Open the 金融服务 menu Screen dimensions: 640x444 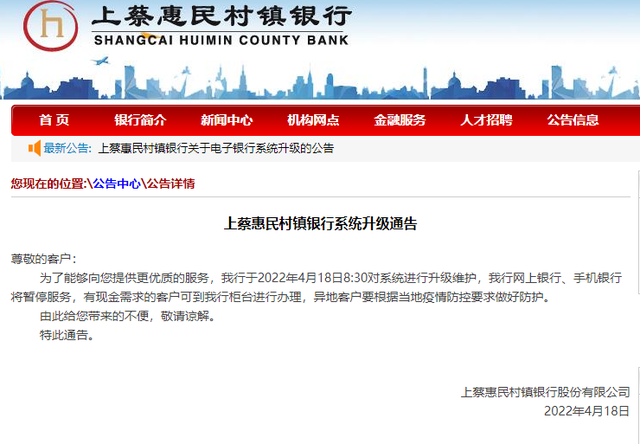[400, 120]
